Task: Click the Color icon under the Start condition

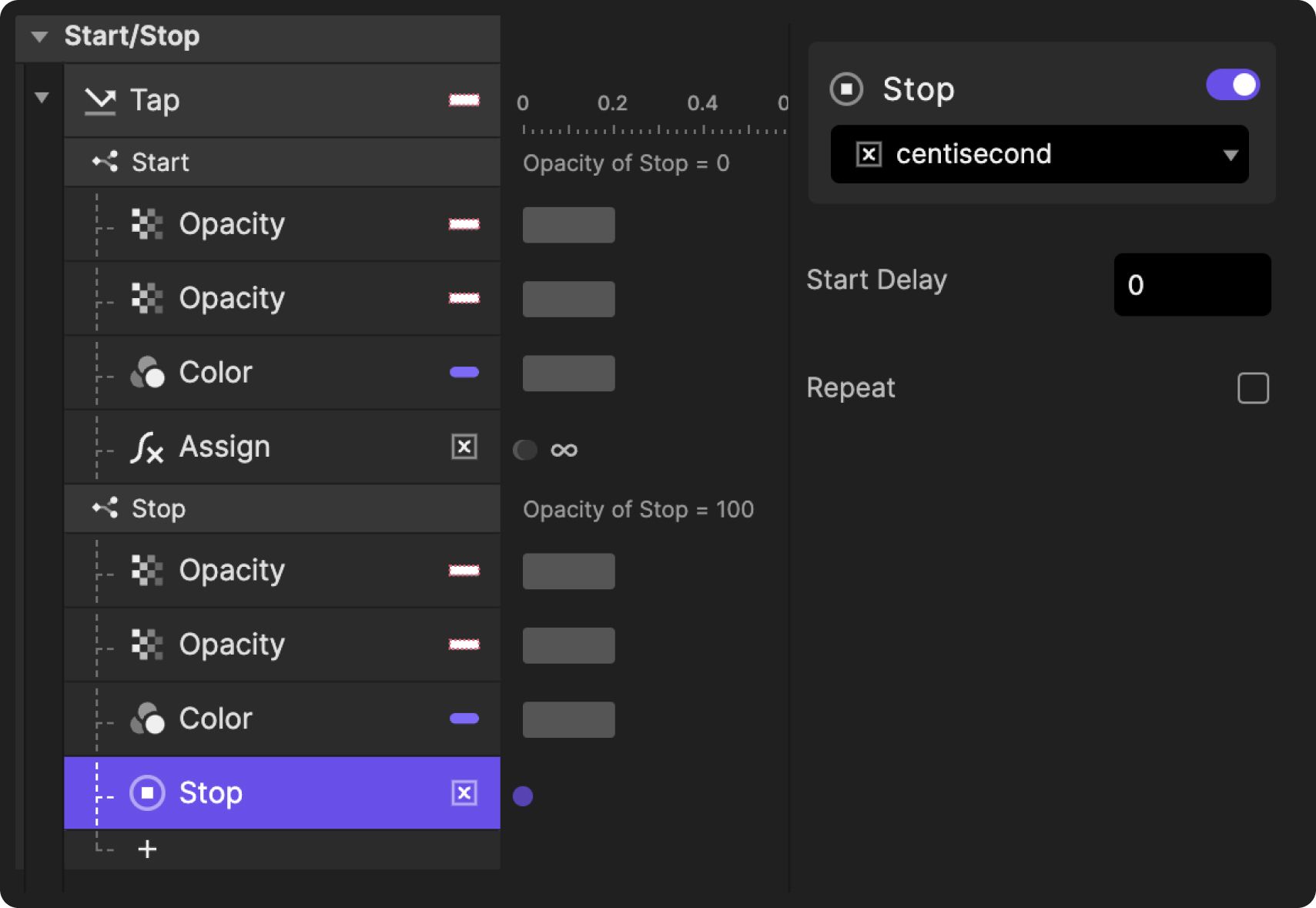Action: click(x=147, y=373)
